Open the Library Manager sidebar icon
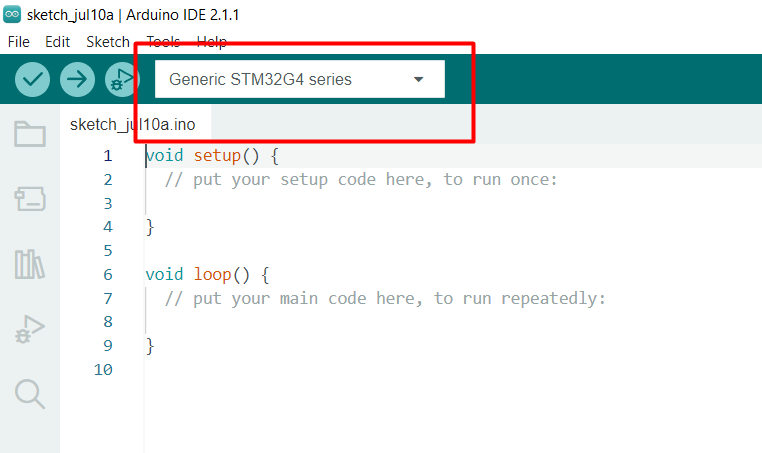 pyautogui.click(x=30, y=264)
